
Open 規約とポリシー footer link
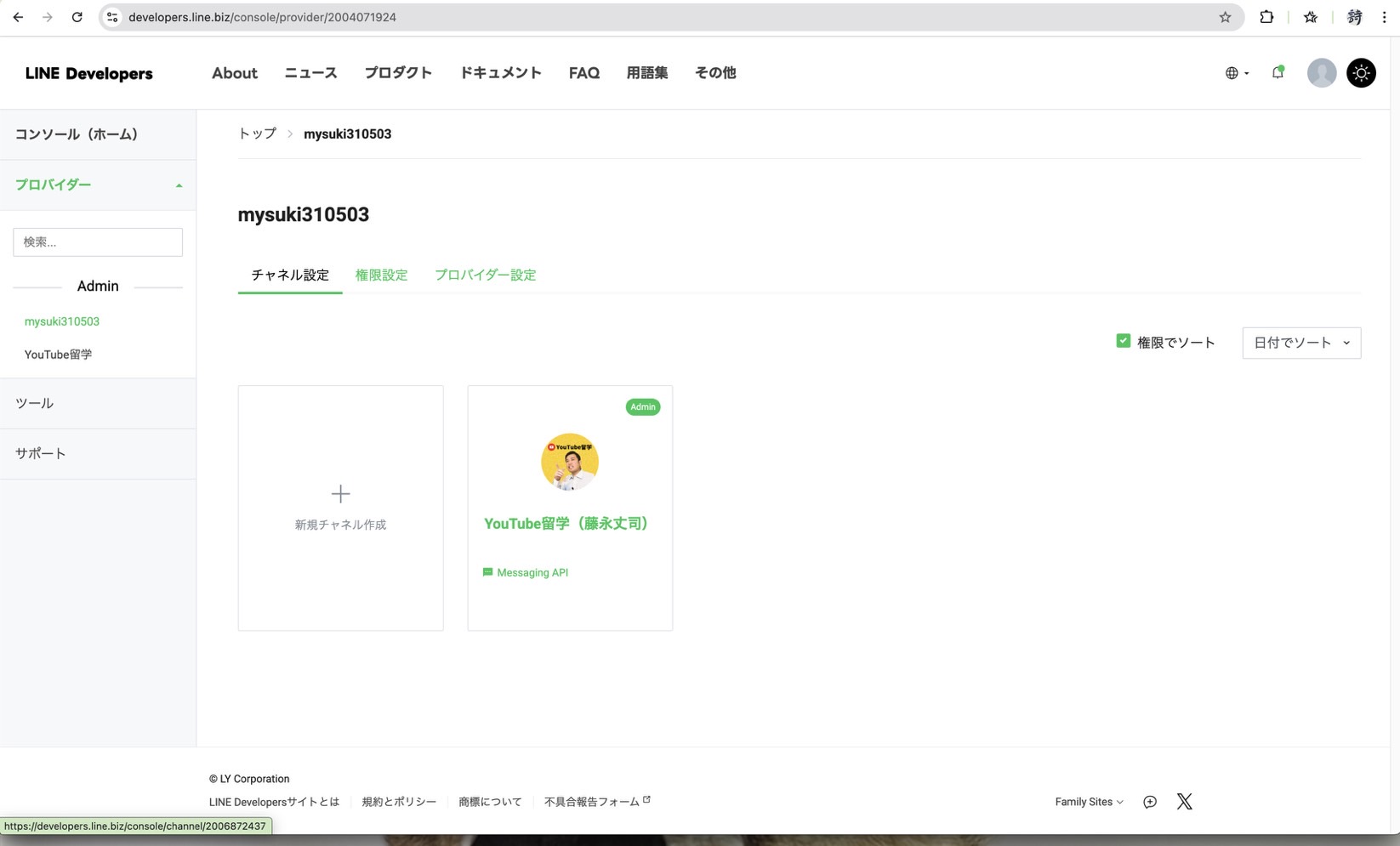pos(399,802)
